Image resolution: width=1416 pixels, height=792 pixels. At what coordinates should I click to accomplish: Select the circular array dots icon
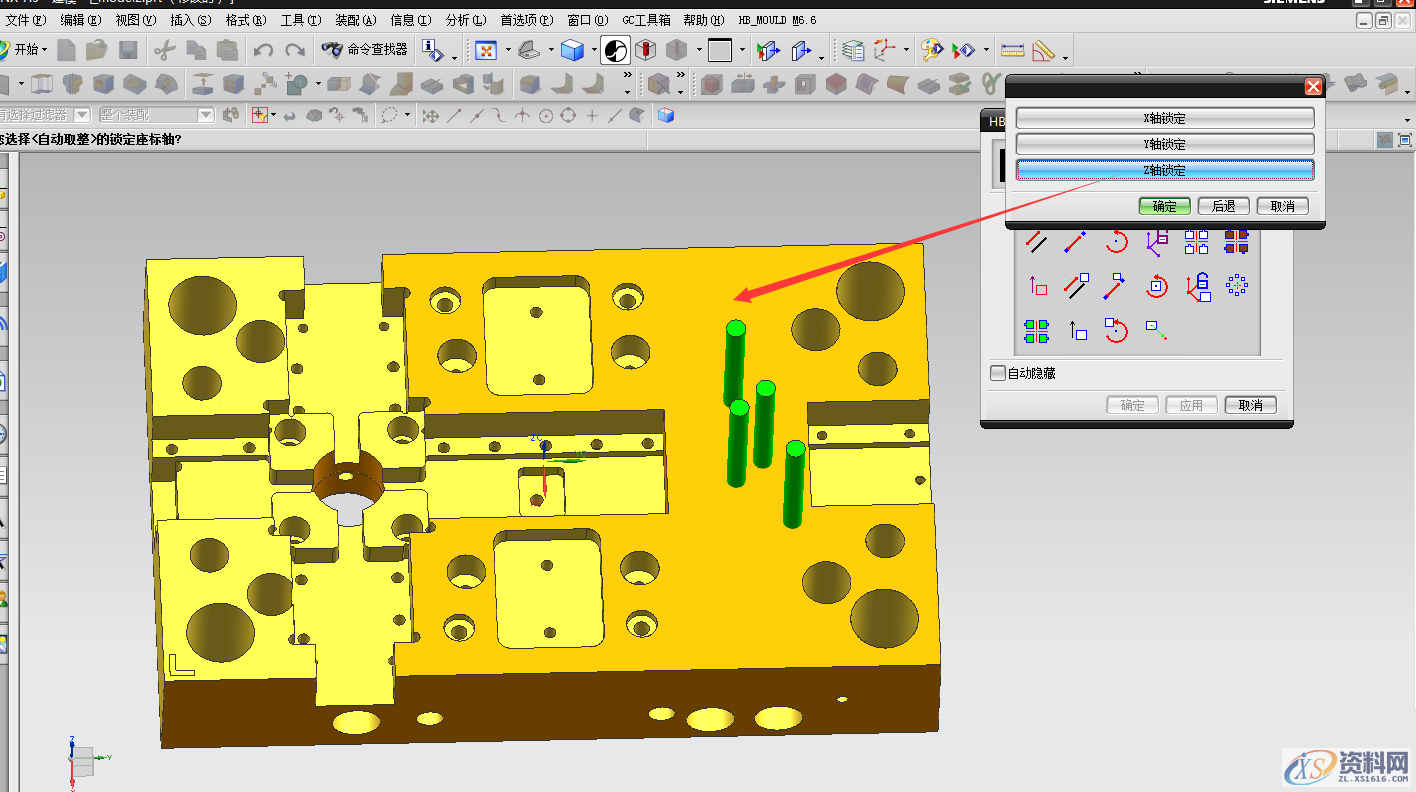click(x=1237, y=286)
